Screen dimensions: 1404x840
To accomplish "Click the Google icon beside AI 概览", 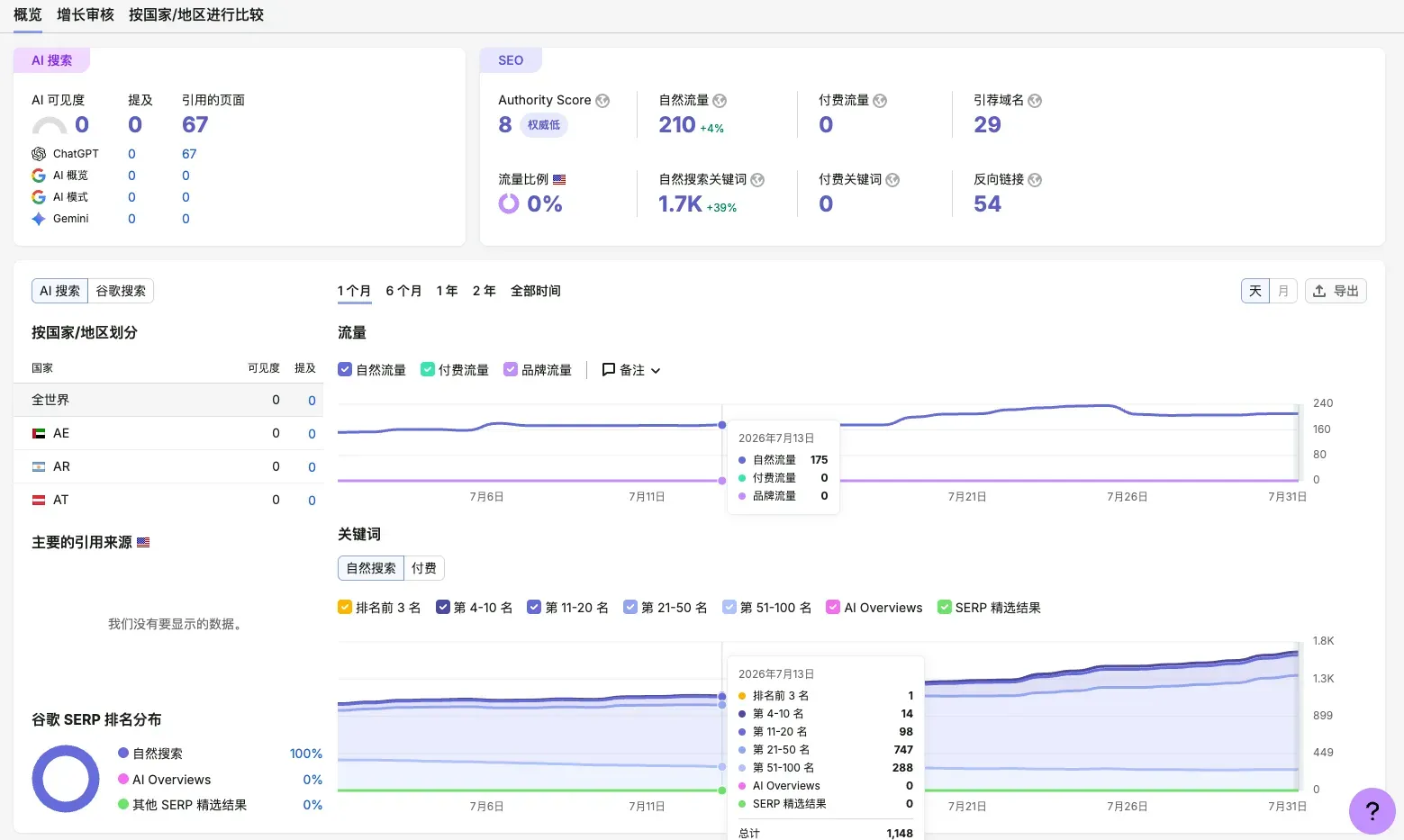I will click(39, 176).
